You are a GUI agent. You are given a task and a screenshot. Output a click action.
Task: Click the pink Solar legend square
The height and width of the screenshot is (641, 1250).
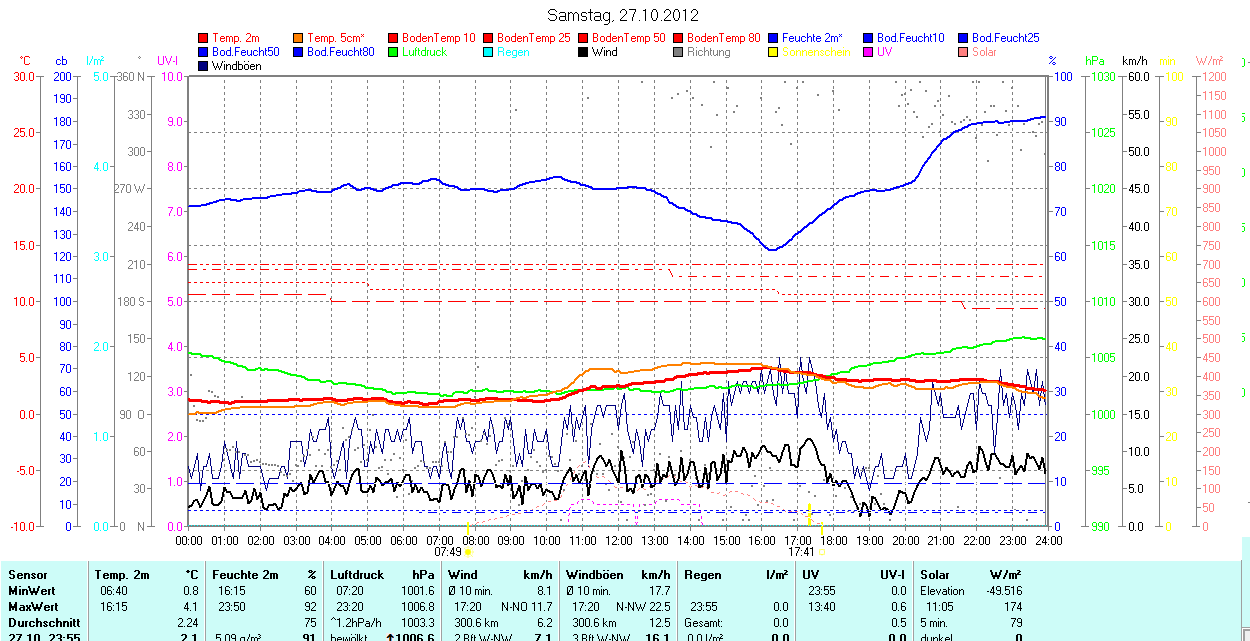click(x=964, y=52)
